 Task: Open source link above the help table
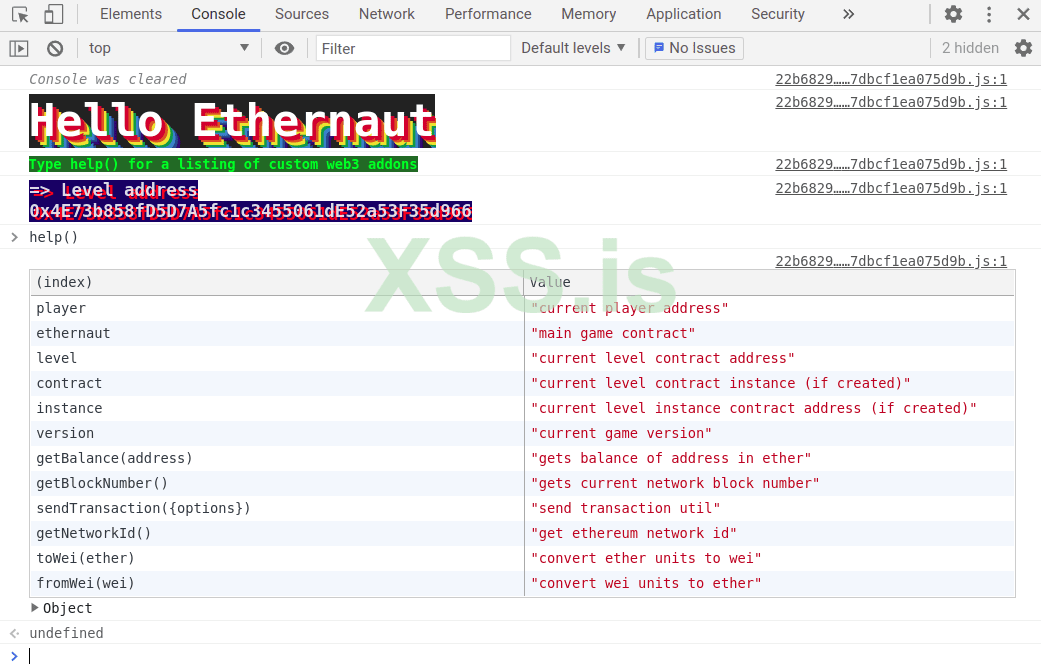891,261
